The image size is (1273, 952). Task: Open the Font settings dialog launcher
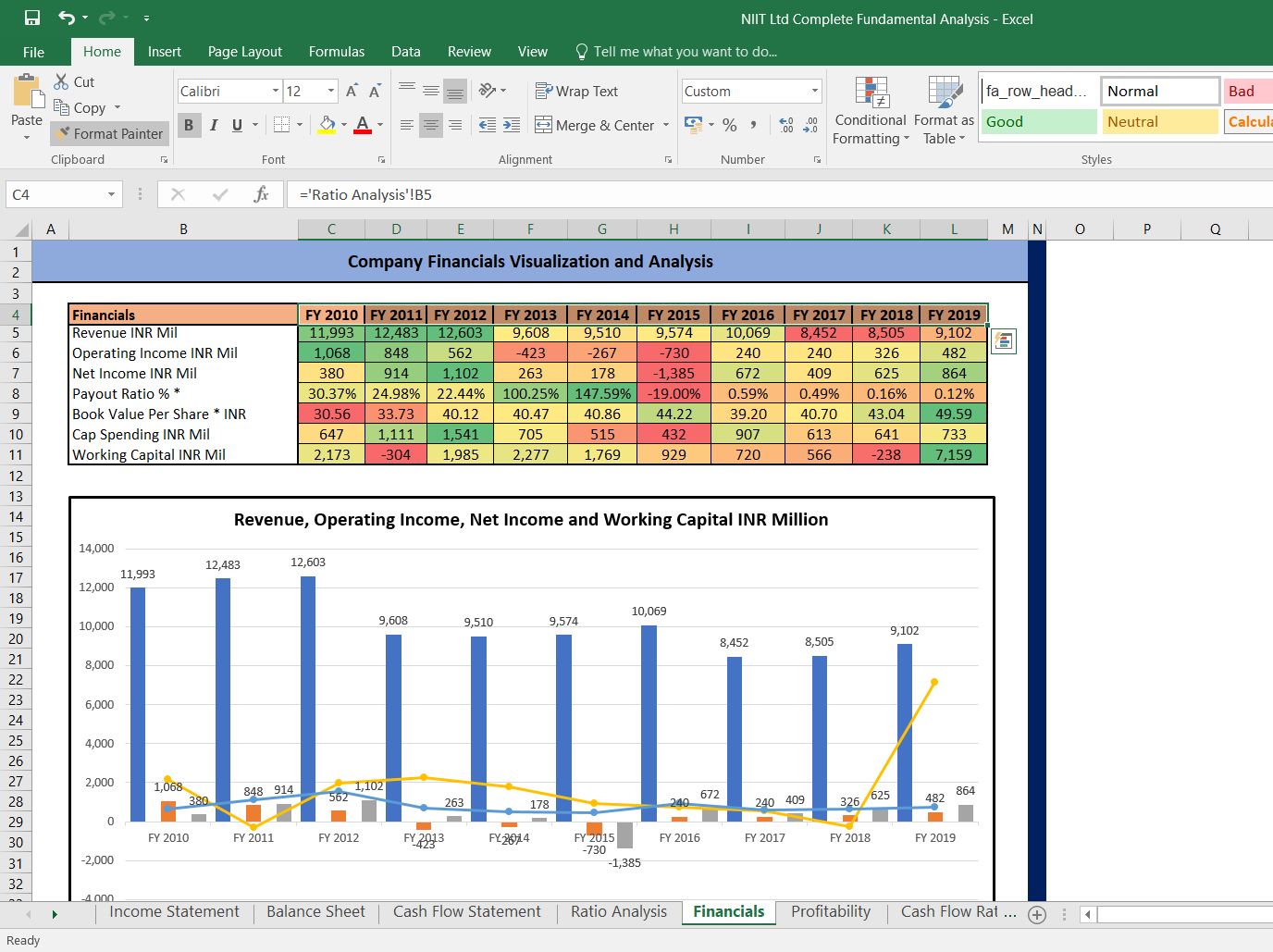coord(381,160)
